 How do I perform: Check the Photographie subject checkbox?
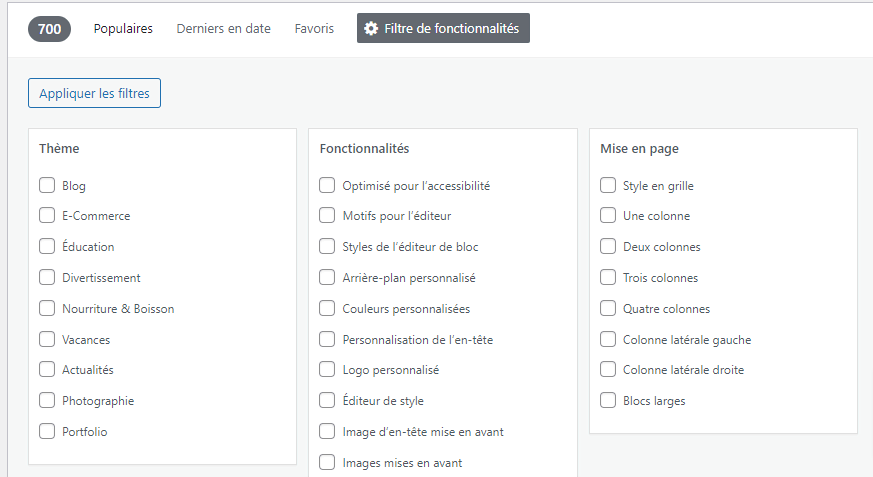point(47,400)
